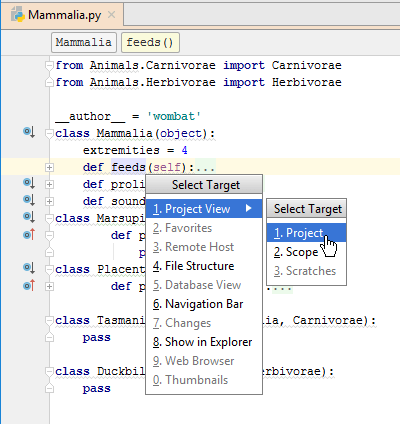Click the pass statement under class Duckbil

[x=97, y=388]
